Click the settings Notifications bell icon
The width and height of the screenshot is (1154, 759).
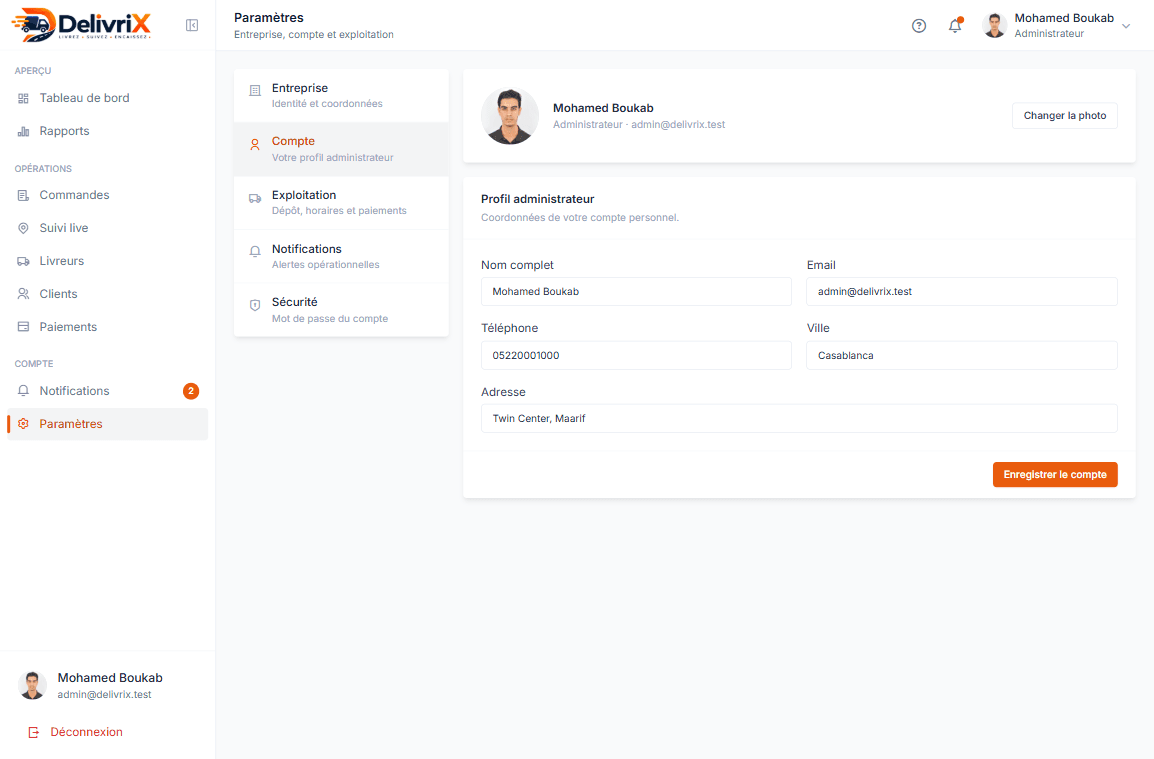255,252
